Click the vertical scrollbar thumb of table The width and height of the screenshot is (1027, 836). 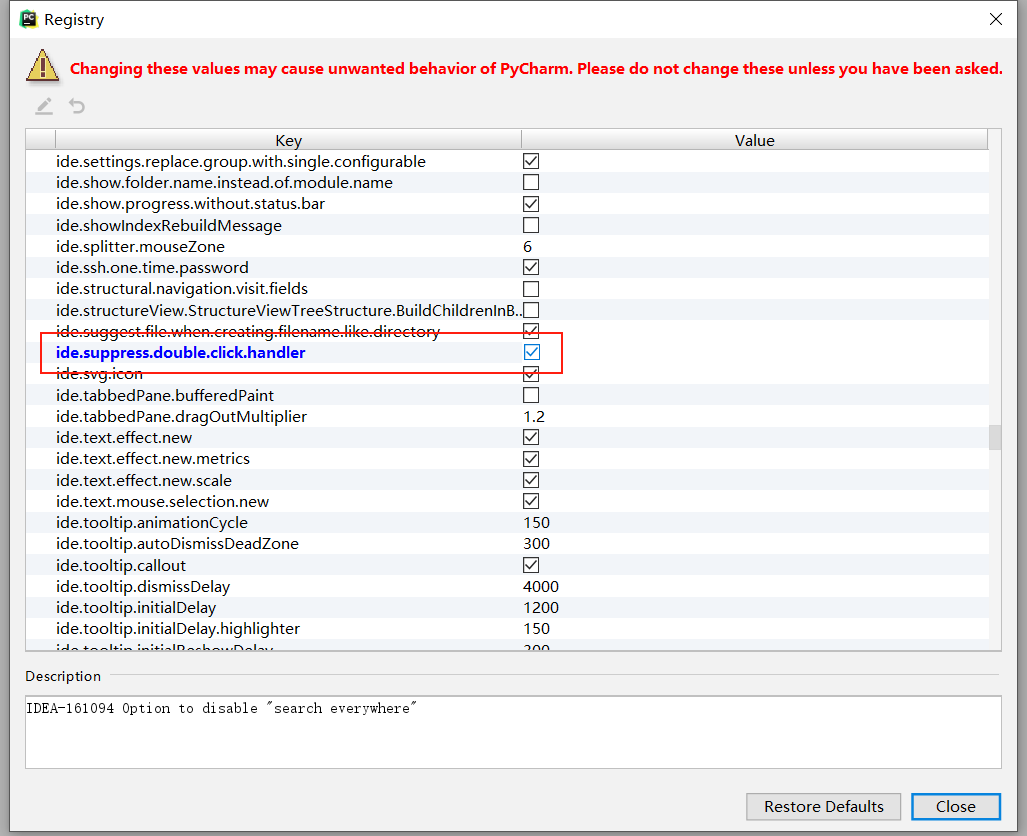[995, 438]
